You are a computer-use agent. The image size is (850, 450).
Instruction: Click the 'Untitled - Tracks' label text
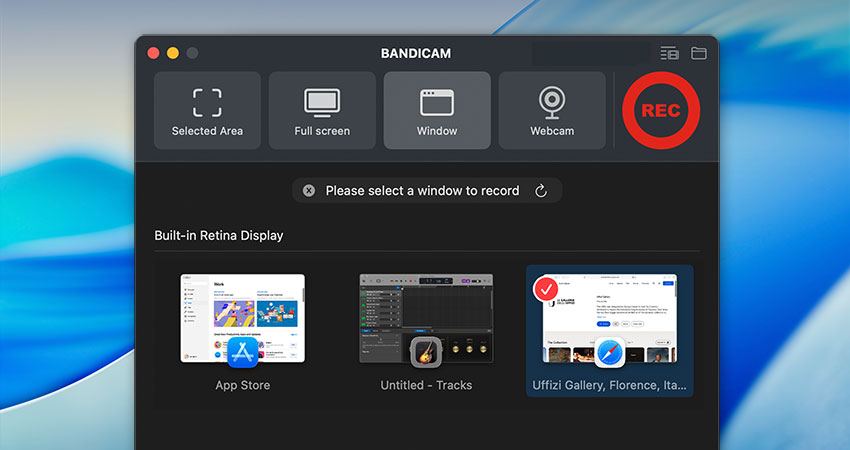pyautogui.click(x=426, y=385)
